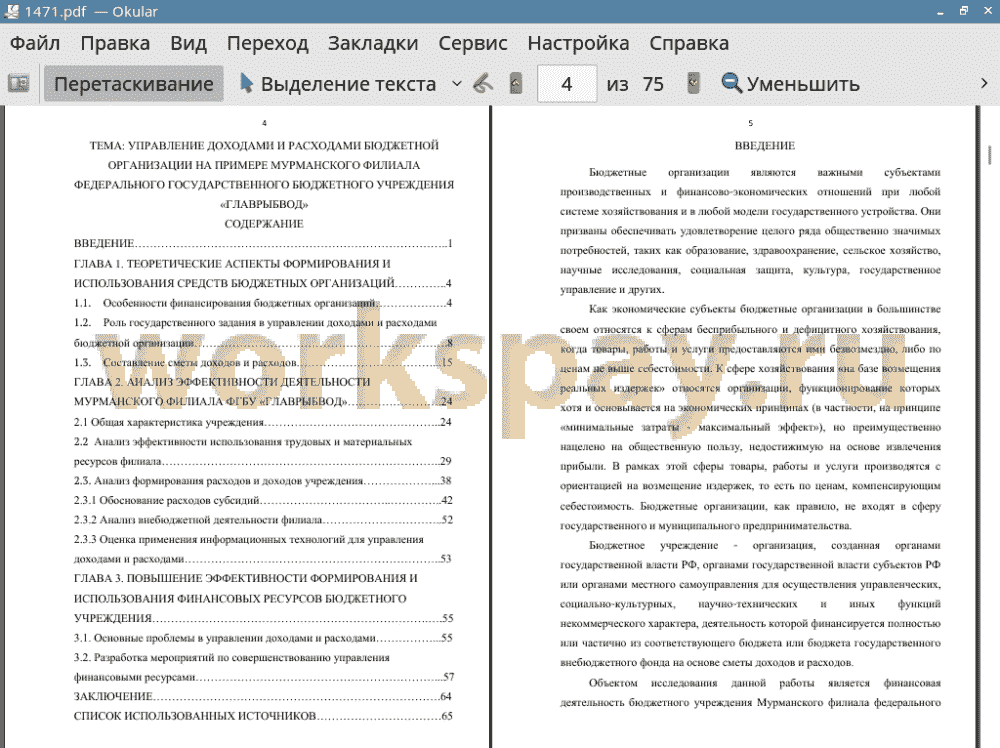Go to the next page arrow icon
Screen dimensions: 1000x748
tap(693, 84)
